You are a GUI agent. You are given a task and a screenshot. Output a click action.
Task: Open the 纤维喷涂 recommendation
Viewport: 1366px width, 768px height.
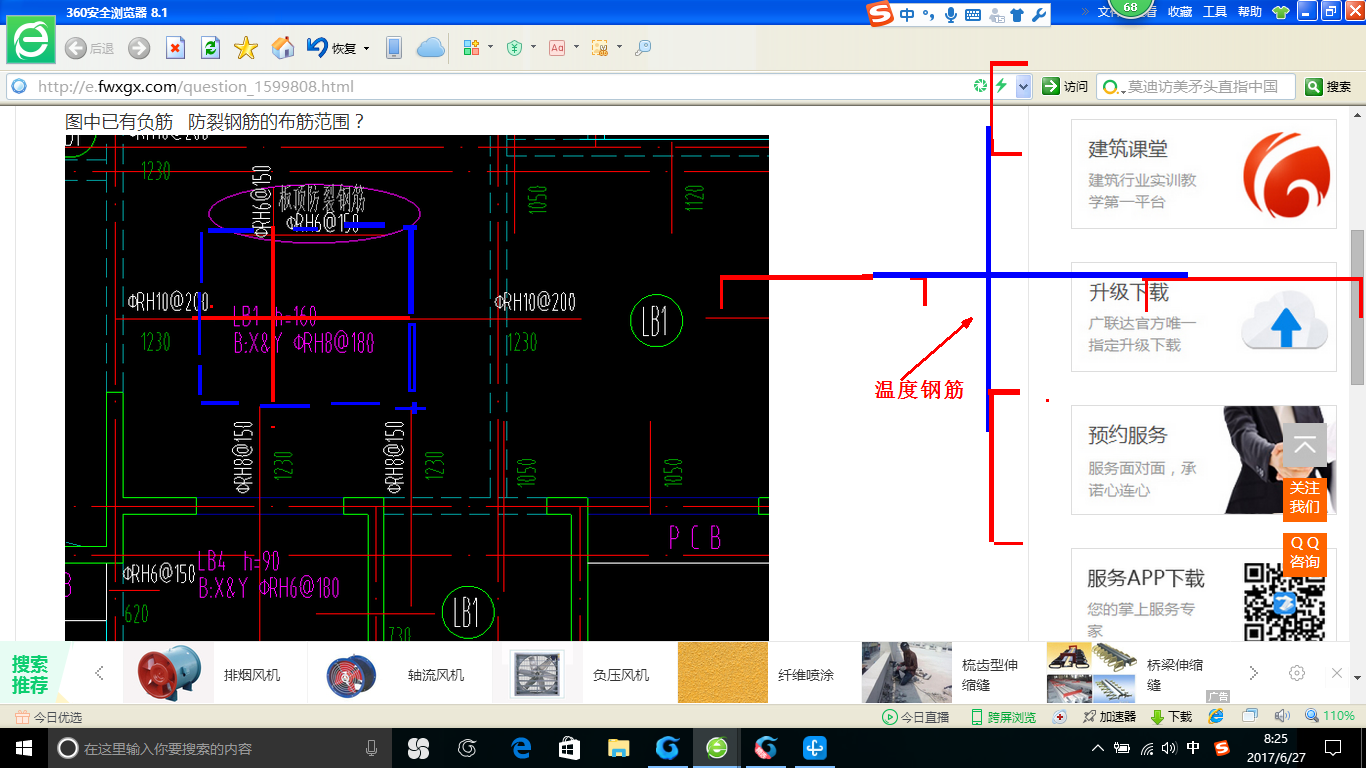point(770,675)
